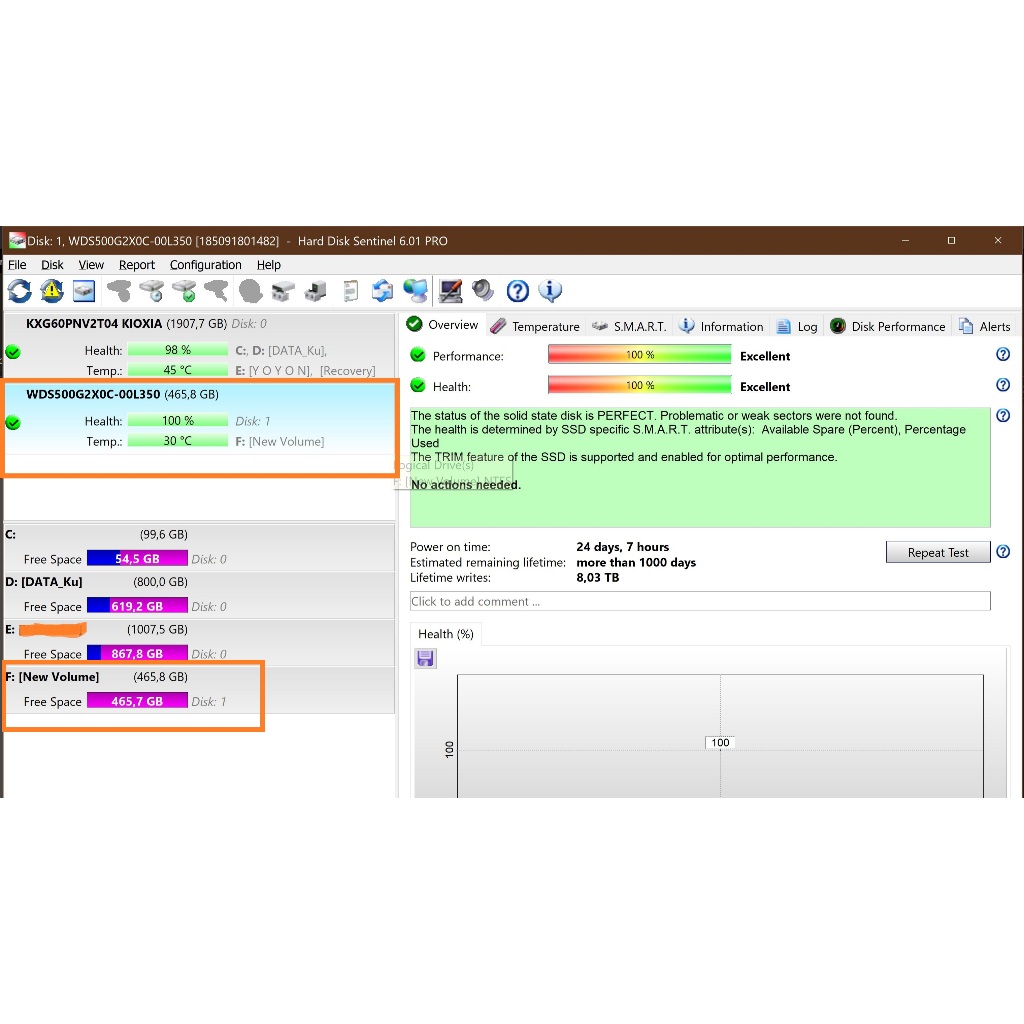The height and width of the screenshot is (1024, 1024).
Task: Click the Repeat Test button
Action: click(x=938, y=552)
